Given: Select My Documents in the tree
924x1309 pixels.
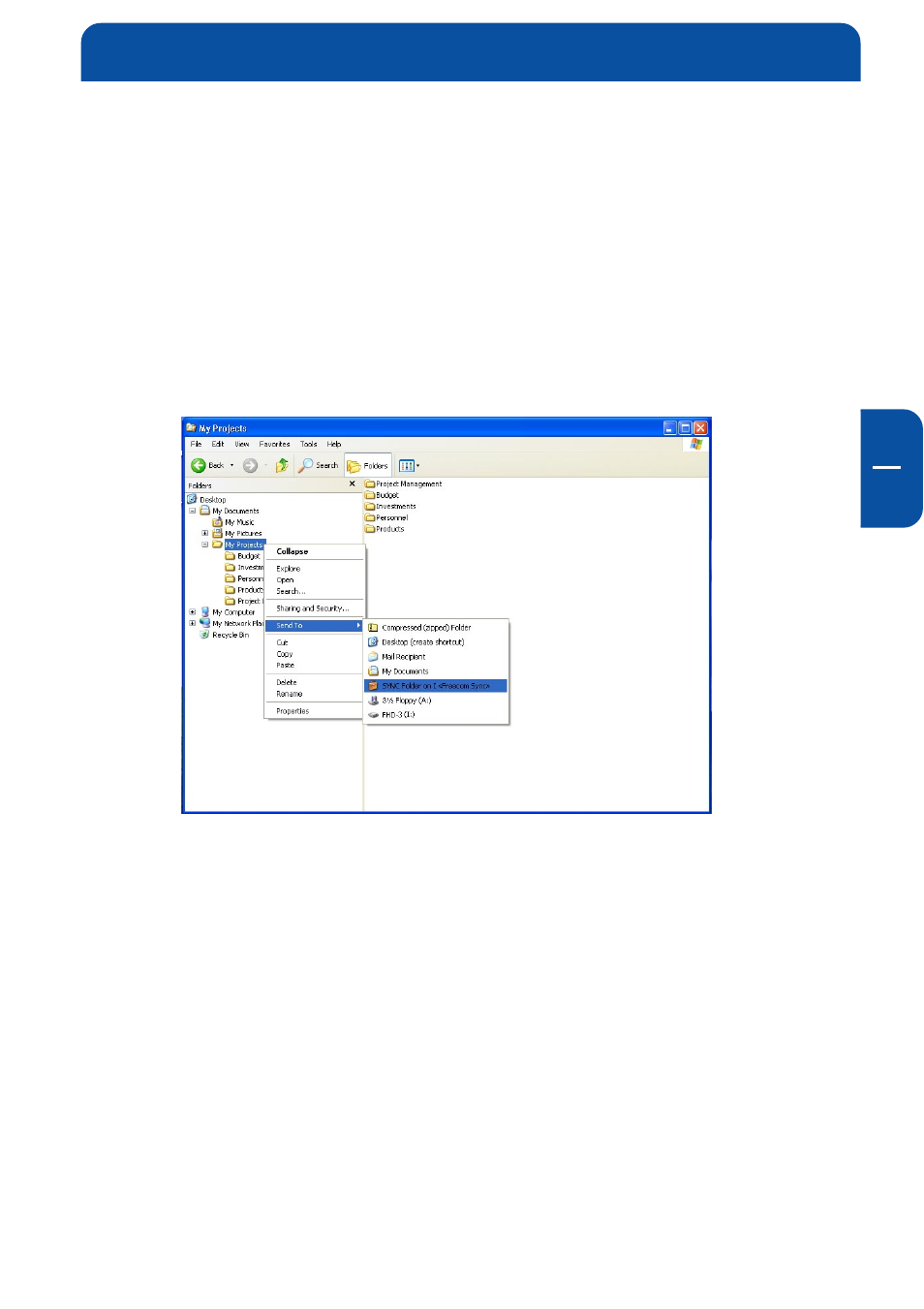Looking at the screenshot, I should [x=235, y=511].
